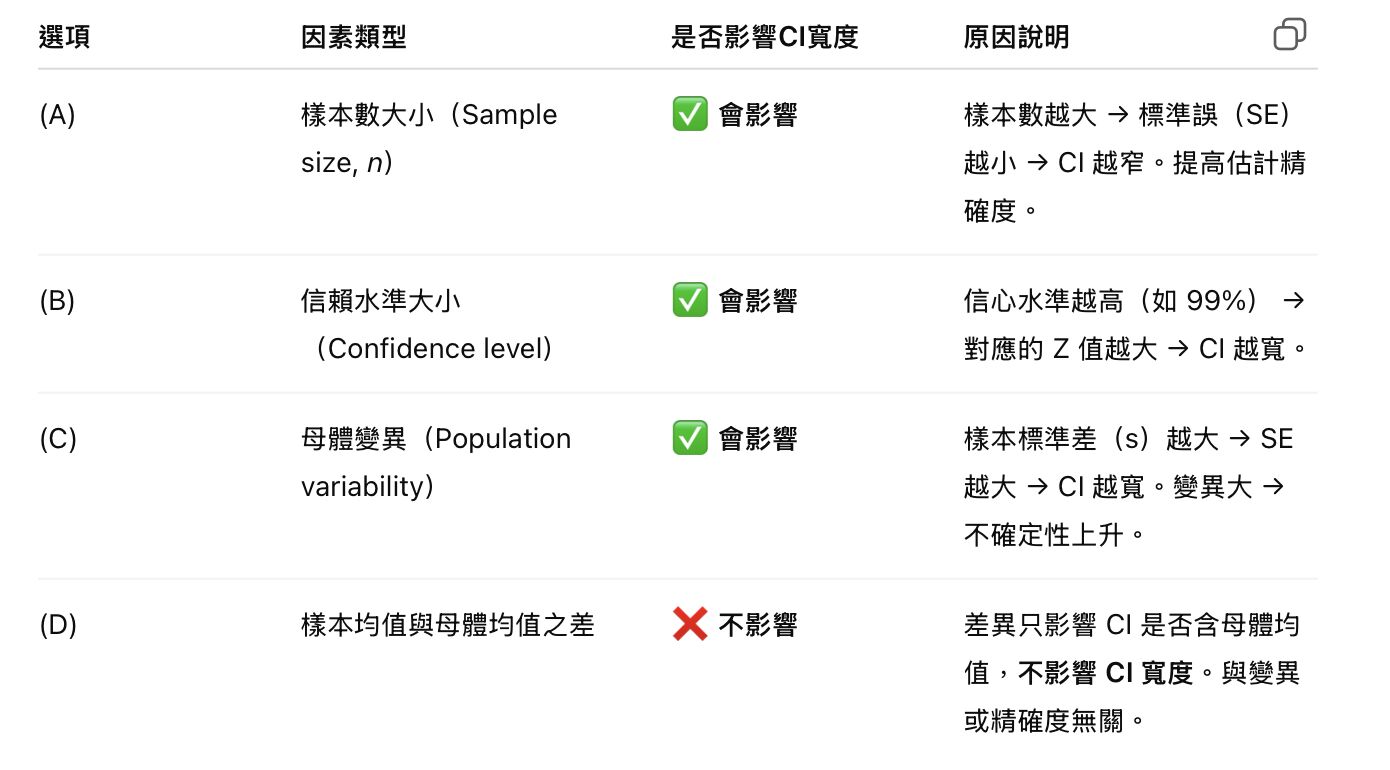1390x770 pixels.
Task: Click the red X mark in row (D)
Action: point(689,625)
